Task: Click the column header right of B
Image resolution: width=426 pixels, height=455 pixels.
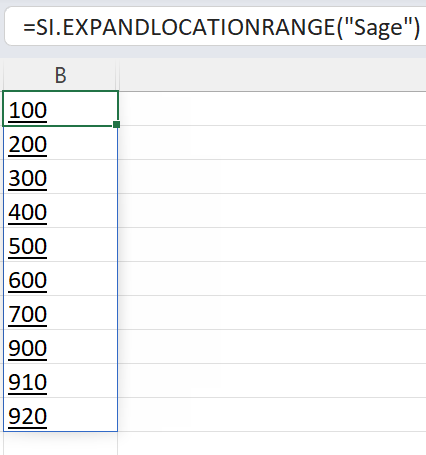Action: (x=272, y=75)
